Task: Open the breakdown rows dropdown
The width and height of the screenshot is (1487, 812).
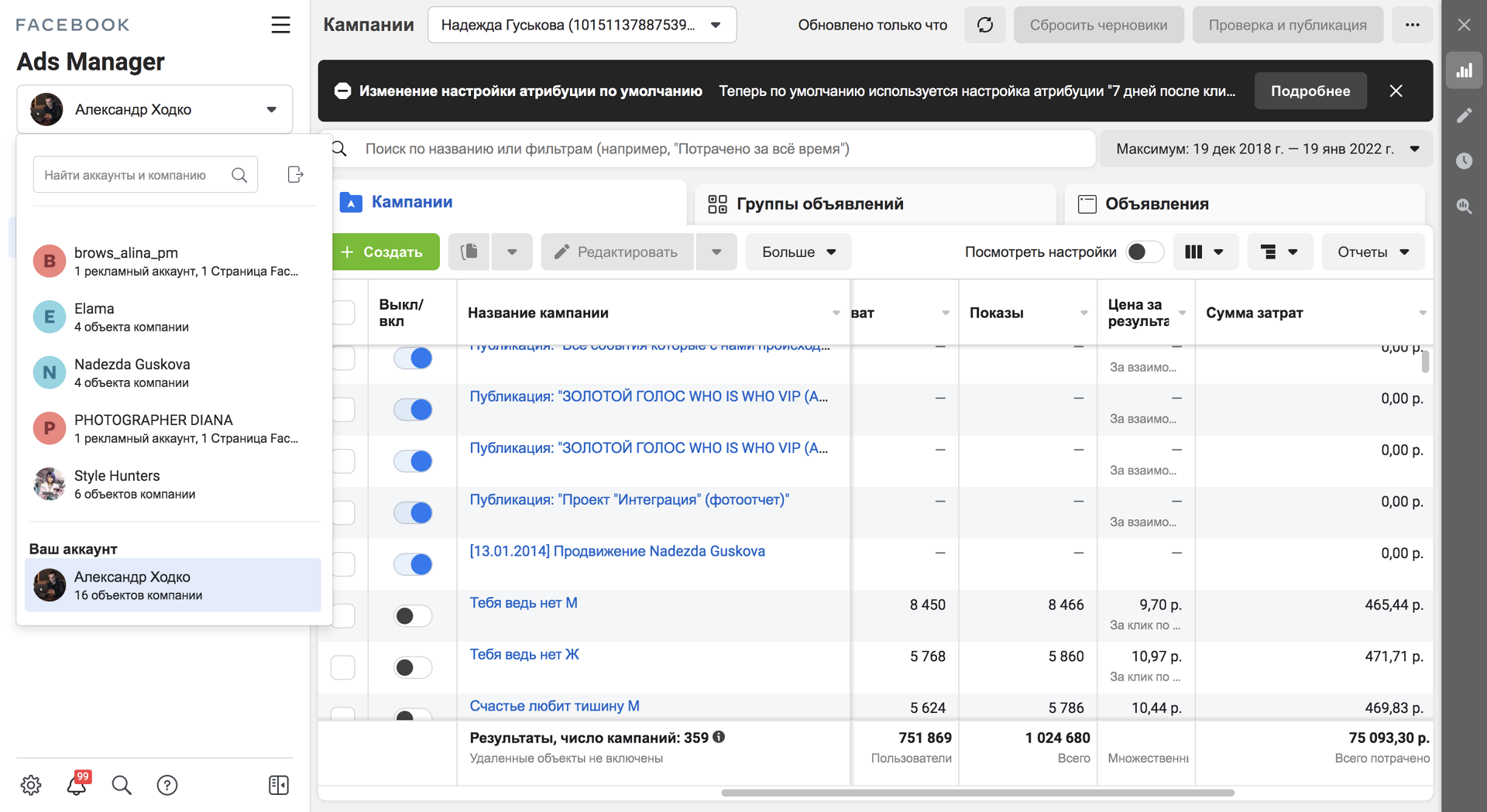Action: pyautogui.click(x=1279, y=252)
